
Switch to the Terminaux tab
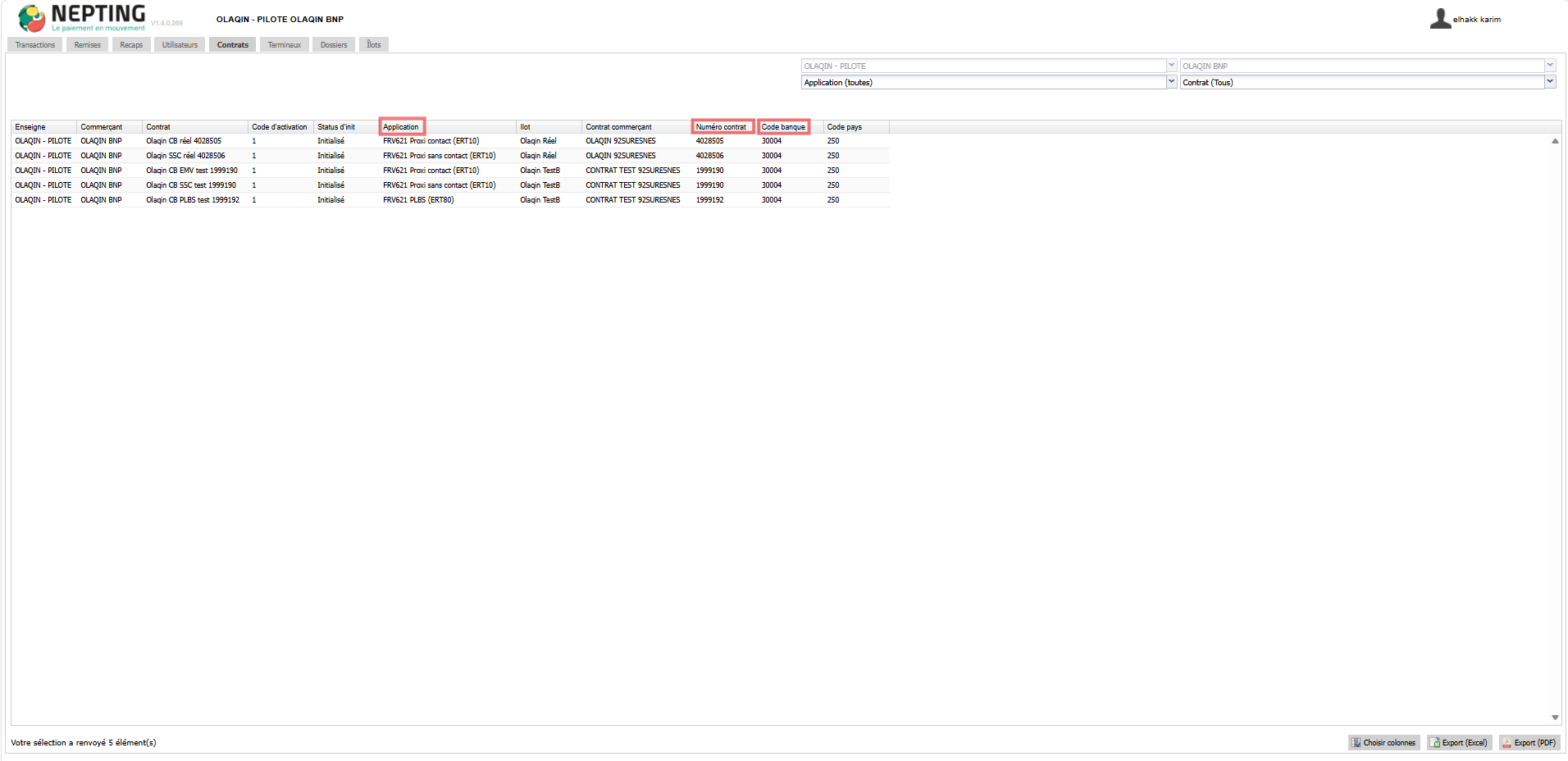click(285, 45)
